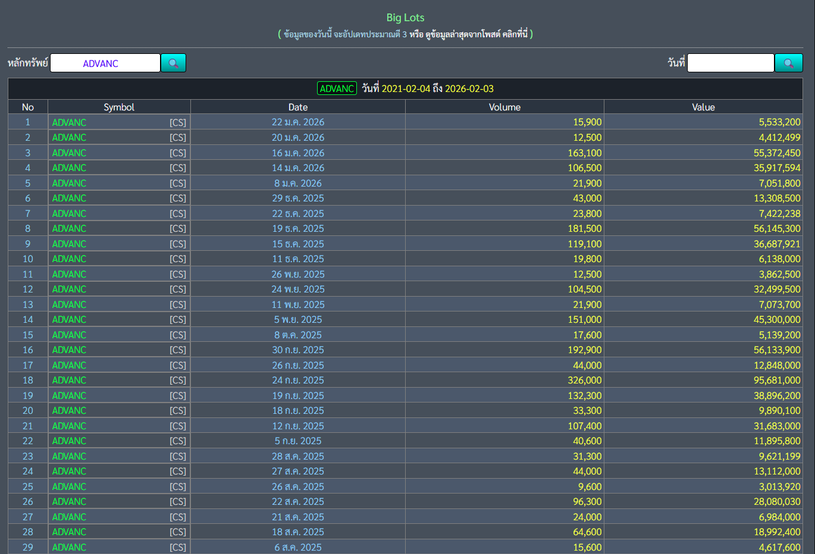815x554 pixels.
Task: Click the green ADVANC badge in the table title
Action: pos(337,88)
